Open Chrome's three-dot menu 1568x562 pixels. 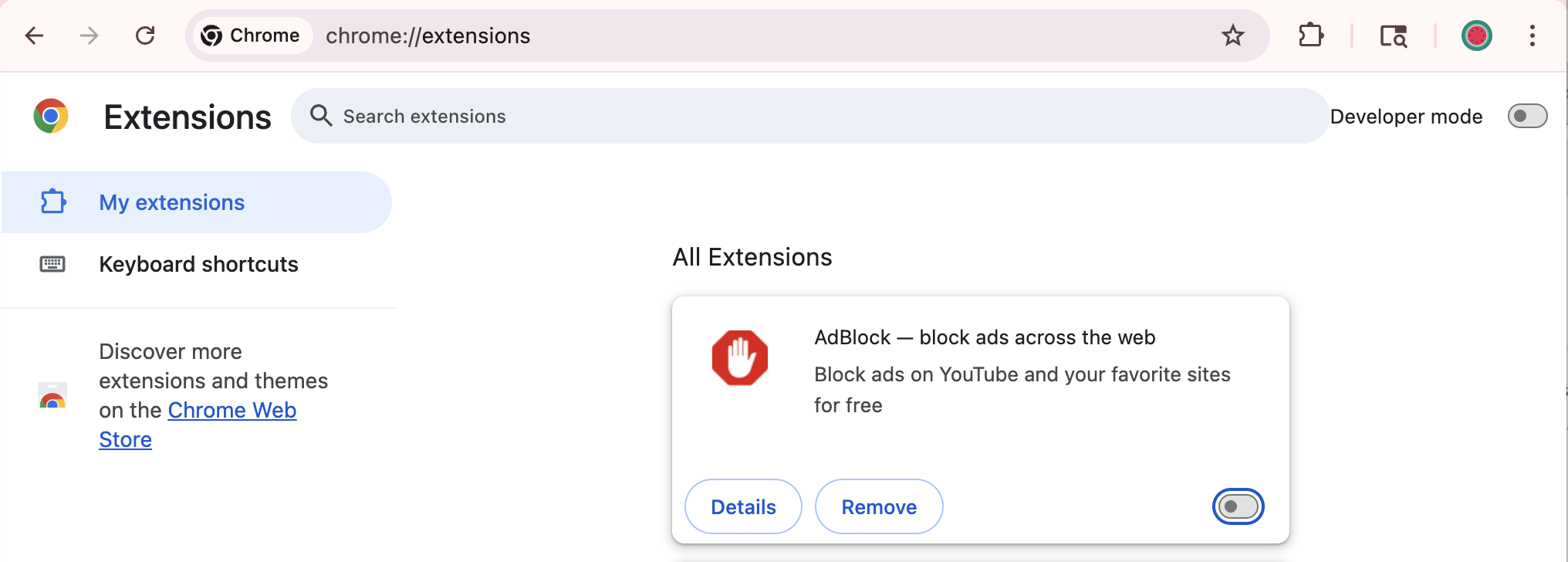click(1533, 36)
